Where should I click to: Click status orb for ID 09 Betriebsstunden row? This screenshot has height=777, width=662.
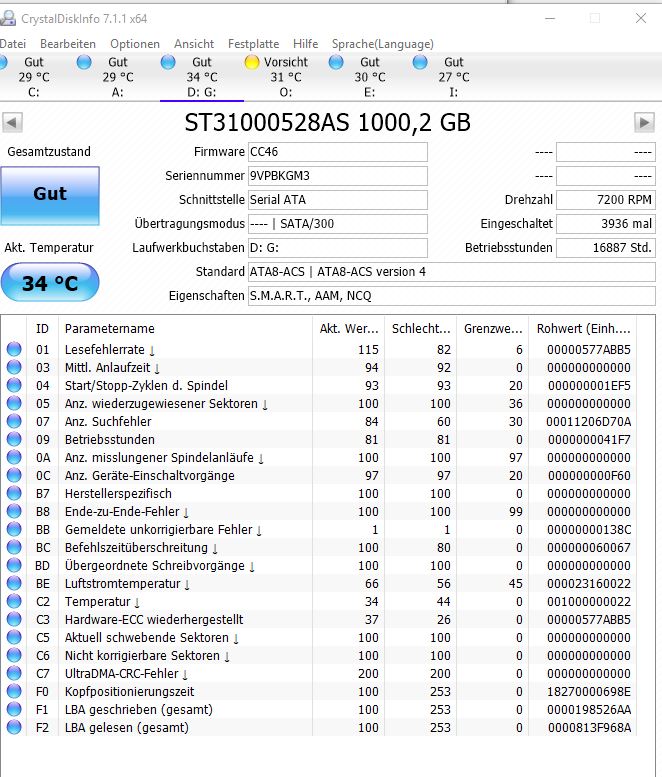[14, 439]
